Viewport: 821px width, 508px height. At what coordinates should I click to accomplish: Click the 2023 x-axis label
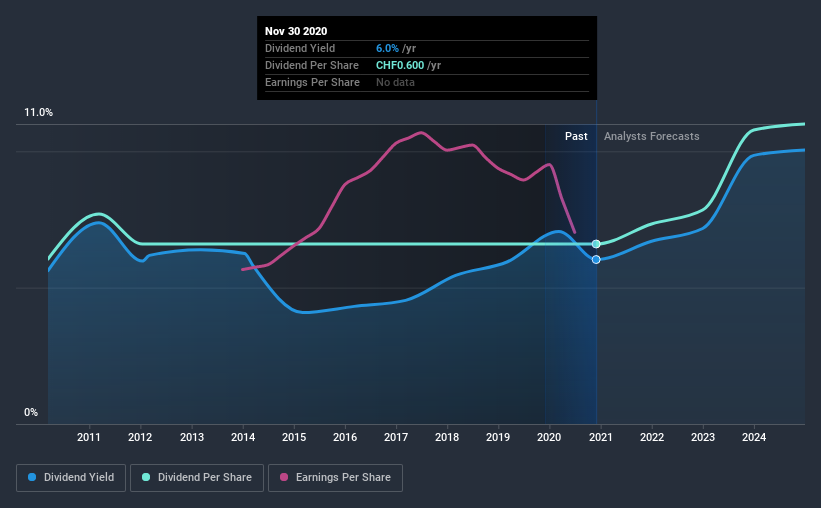pos(703,437)
